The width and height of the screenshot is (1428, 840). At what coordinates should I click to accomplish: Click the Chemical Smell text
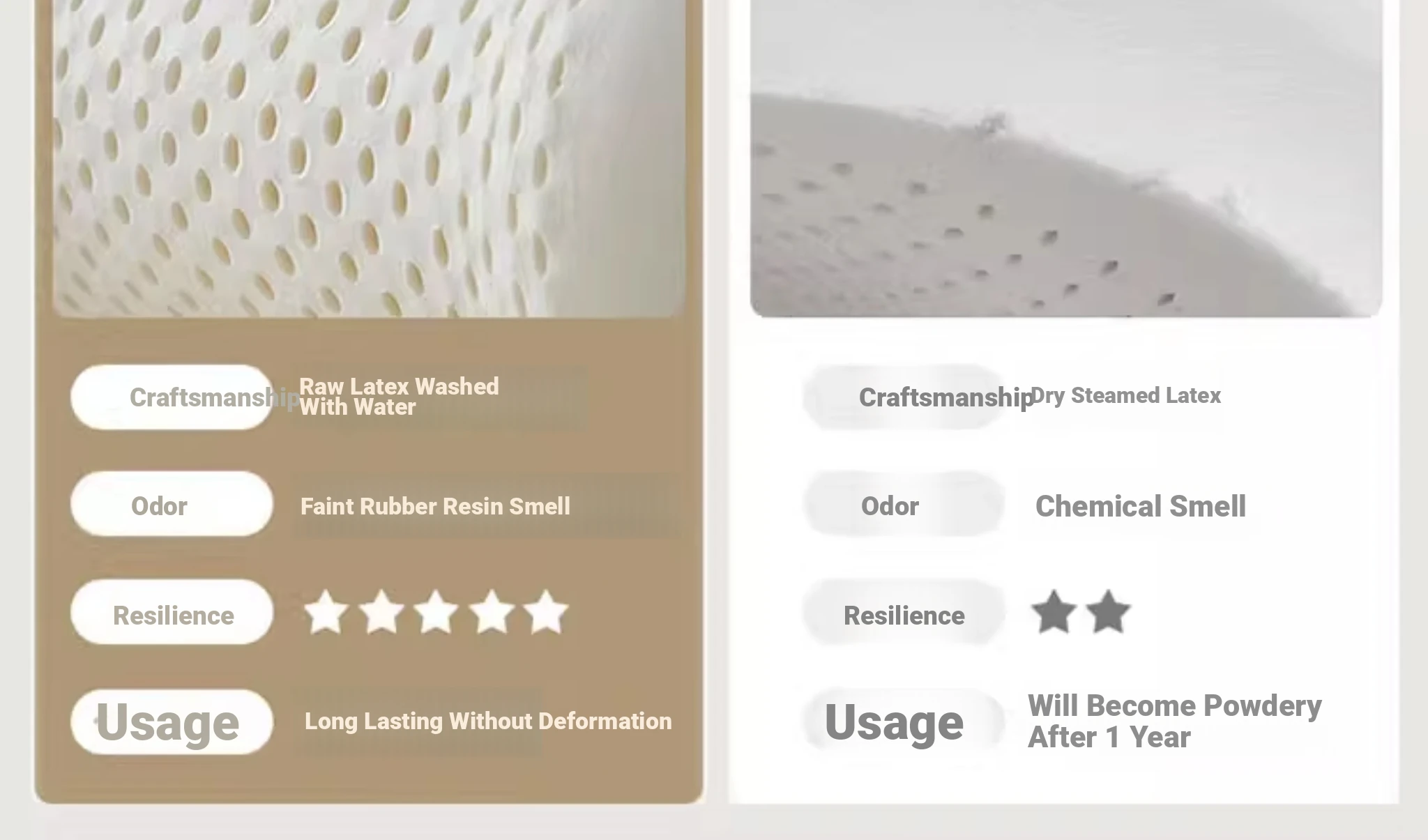1141,506
